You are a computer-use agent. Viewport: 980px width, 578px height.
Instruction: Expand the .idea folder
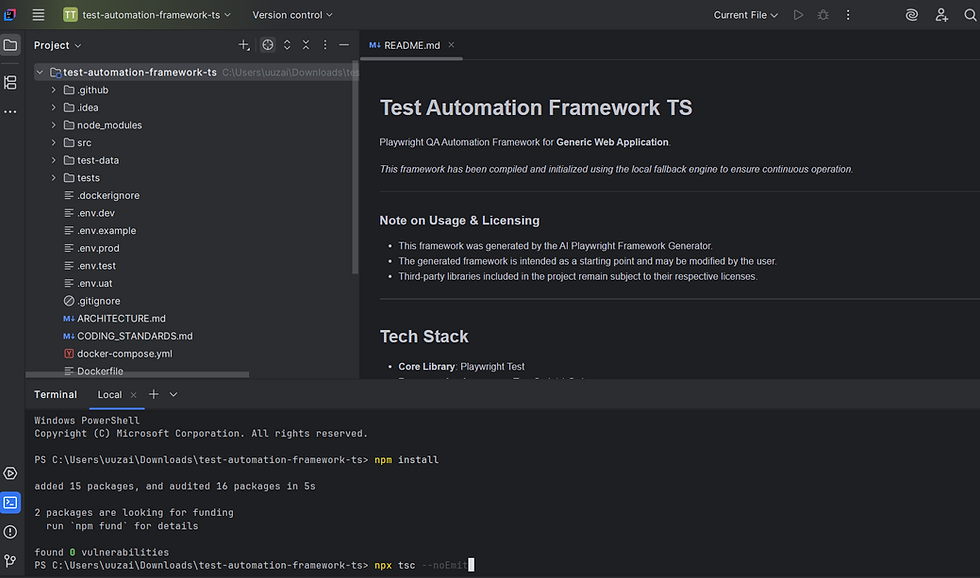(54, 107)
